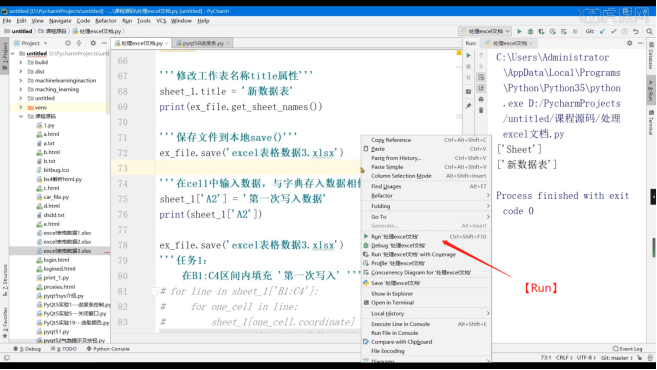Hide the Run panel with the minimize icon
The image size is (657, 370).
click(x=640, y=43)
